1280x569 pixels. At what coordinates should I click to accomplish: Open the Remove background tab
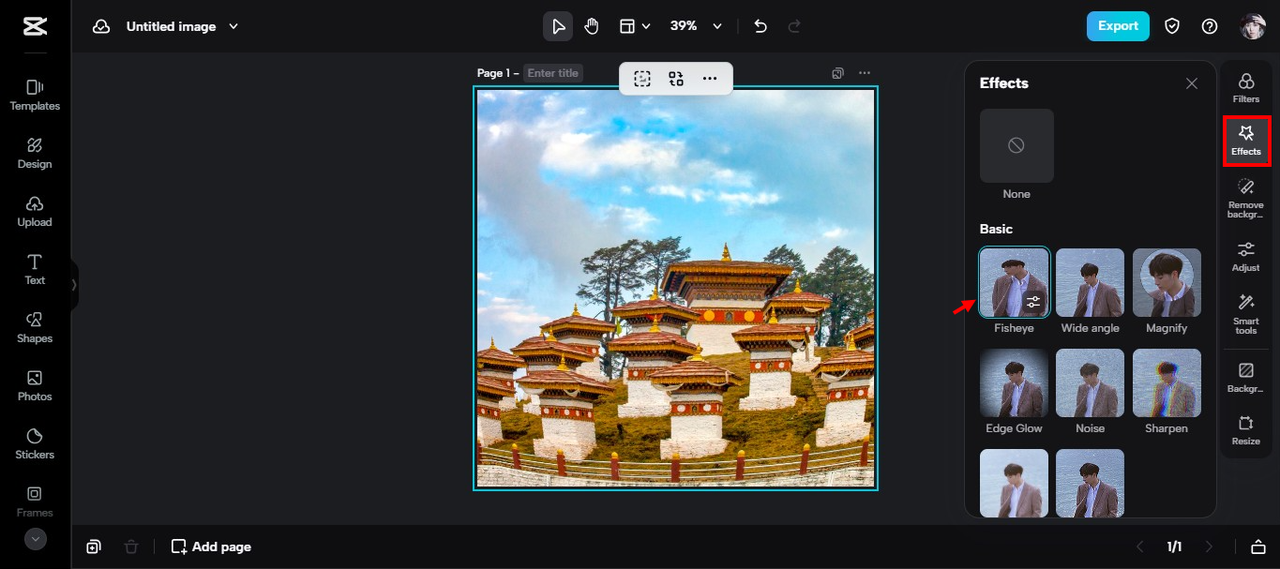(x=1246, y=198)
